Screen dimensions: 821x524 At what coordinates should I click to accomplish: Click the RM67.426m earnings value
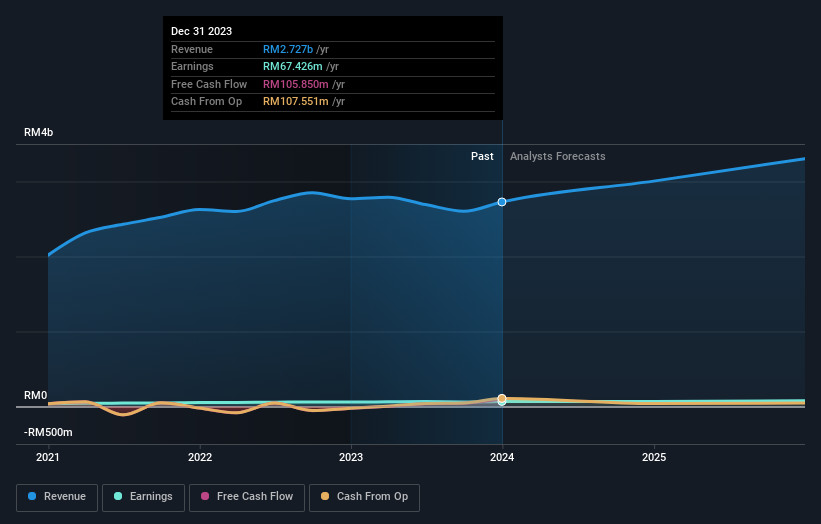293,66
